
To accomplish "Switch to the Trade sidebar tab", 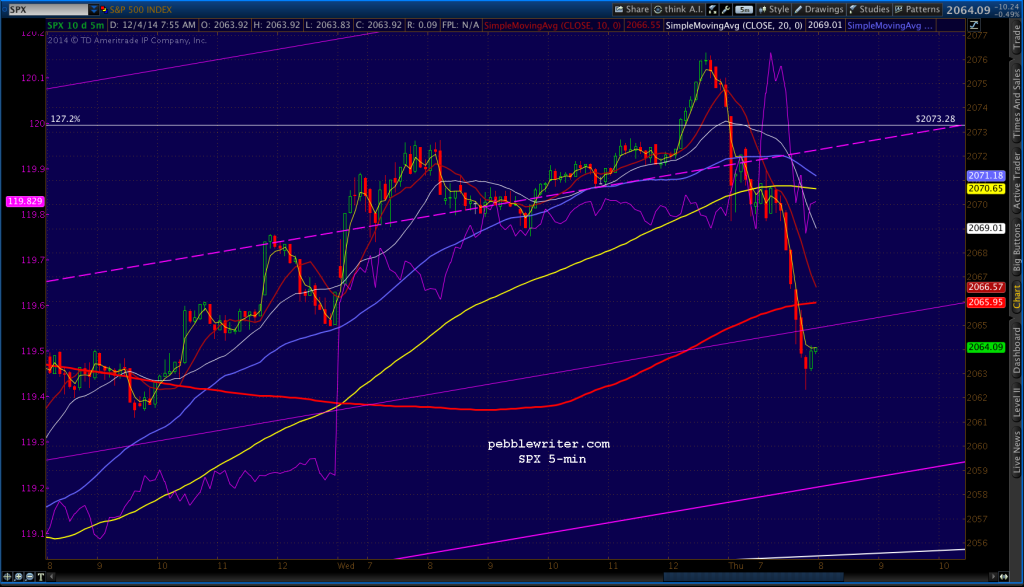I will click(1016, 38).
